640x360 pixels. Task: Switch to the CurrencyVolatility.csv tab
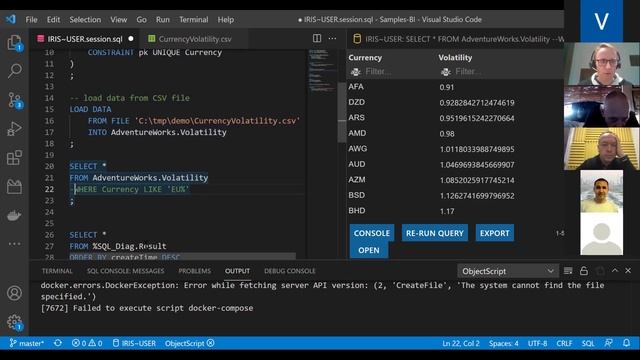coord(195,39)
